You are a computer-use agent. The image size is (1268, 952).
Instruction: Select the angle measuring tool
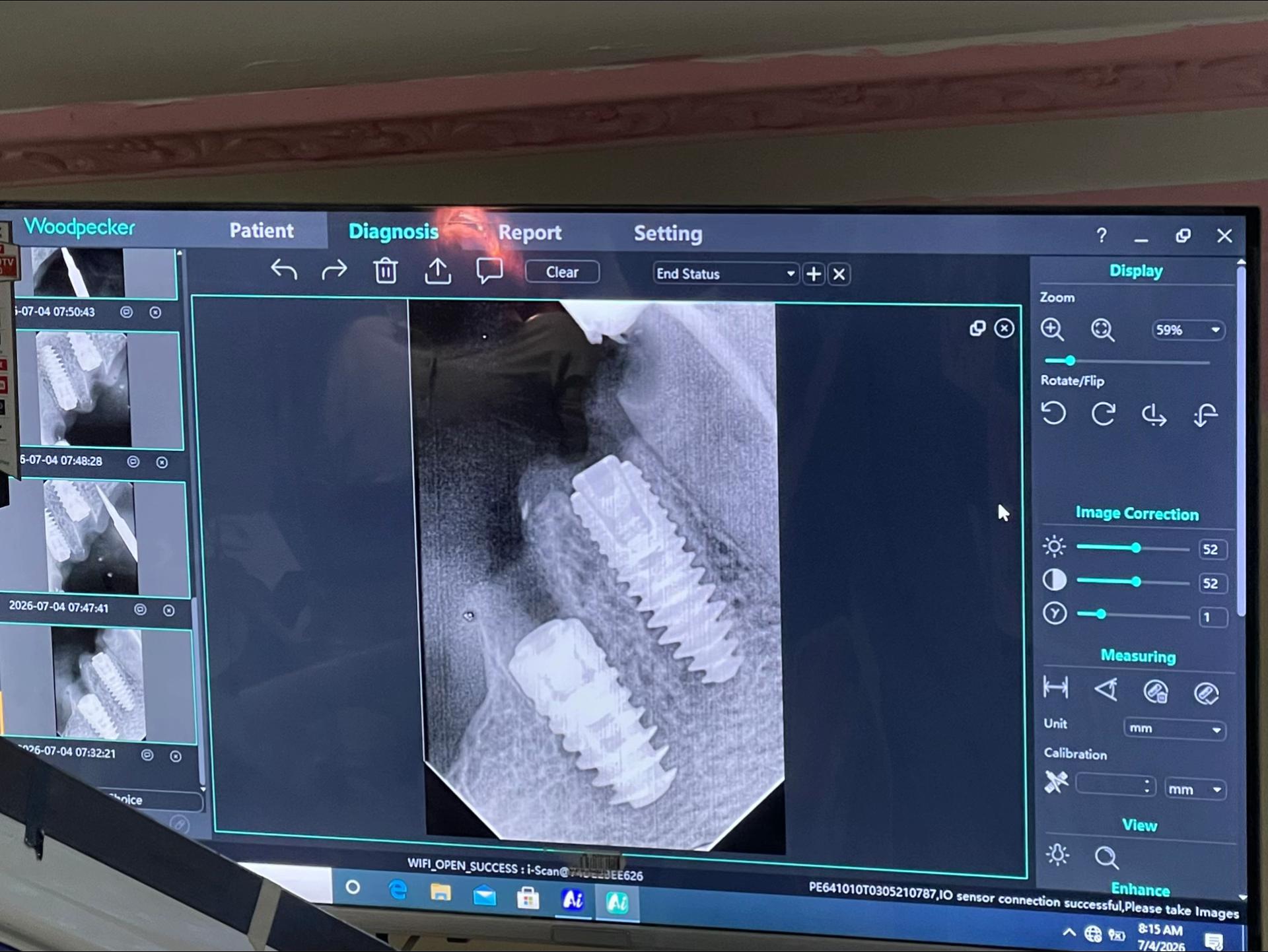click(x=1106, y=690)
